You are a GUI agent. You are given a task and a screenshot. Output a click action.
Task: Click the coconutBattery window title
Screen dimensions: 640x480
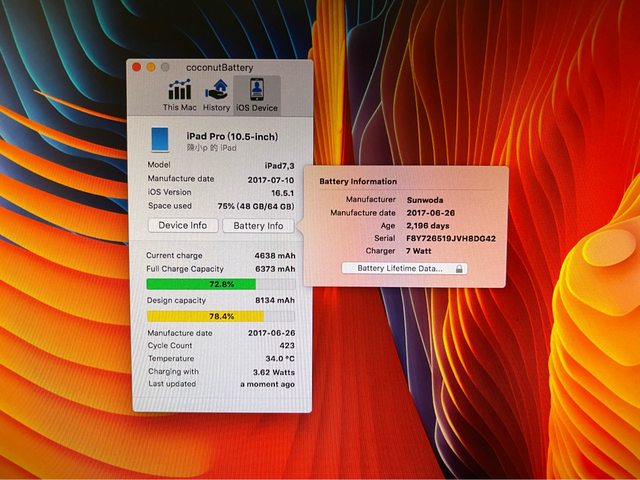coord(219,66)
